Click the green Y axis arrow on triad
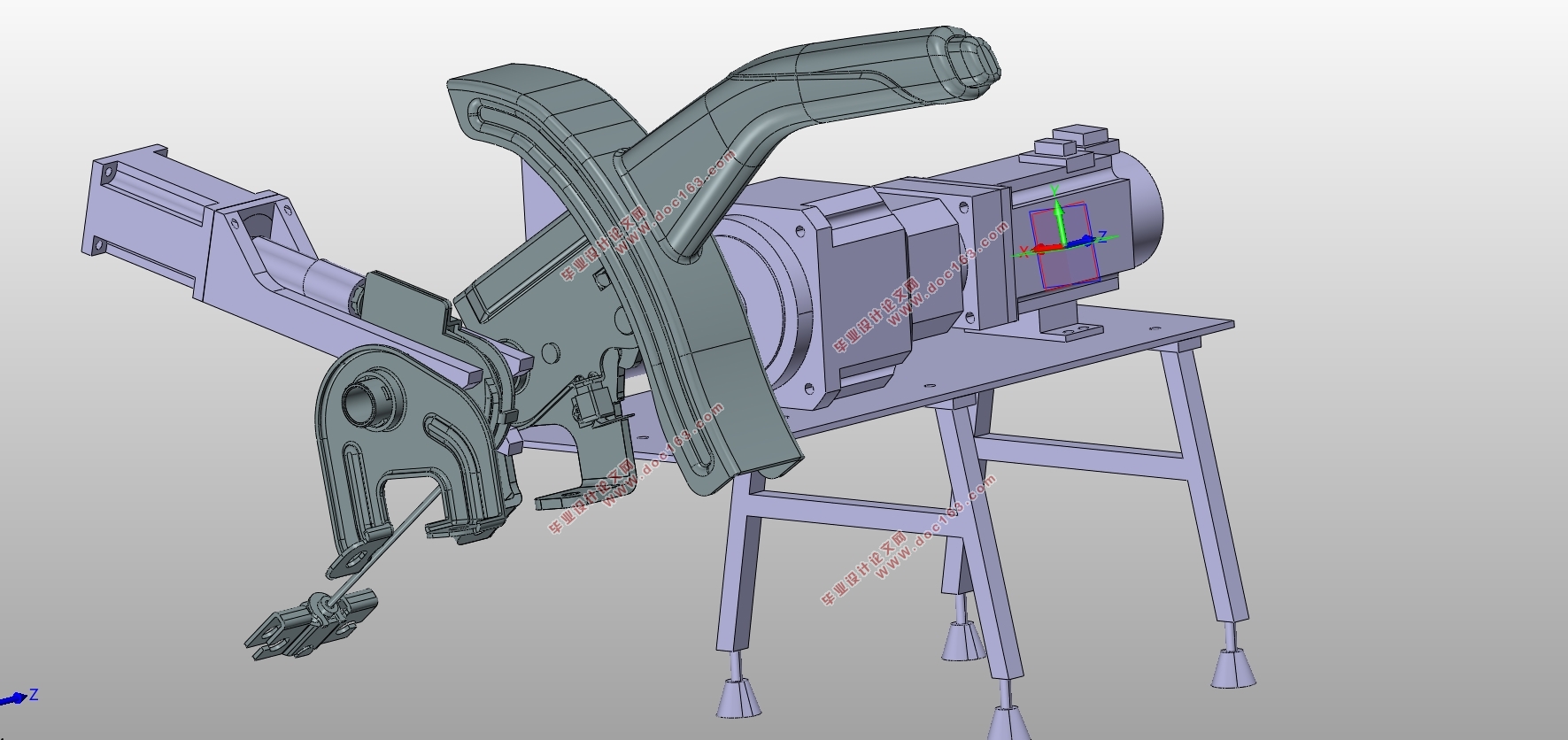This screenshot has height=740, width=1568. point(1056,211)
